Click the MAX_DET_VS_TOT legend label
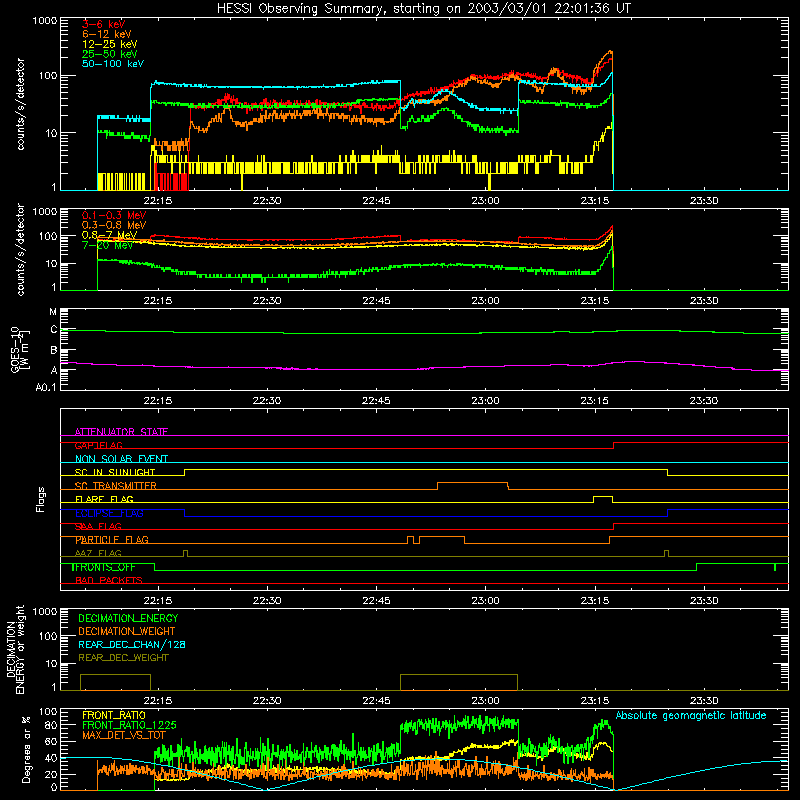The width and height of the screenshot is (800, 800). click(124, 735)
